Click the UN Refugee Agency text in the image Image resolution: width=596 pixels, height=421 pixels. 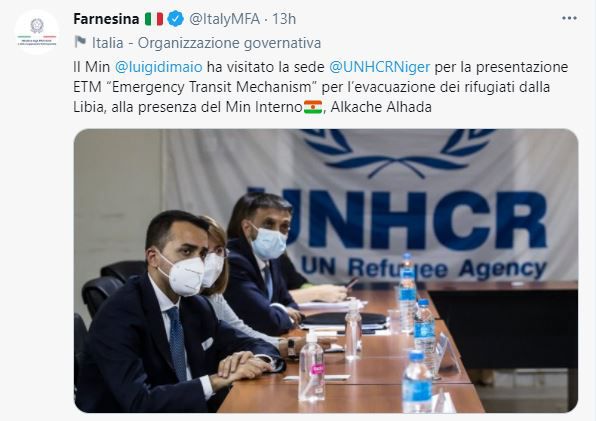[x=423, y=267]
